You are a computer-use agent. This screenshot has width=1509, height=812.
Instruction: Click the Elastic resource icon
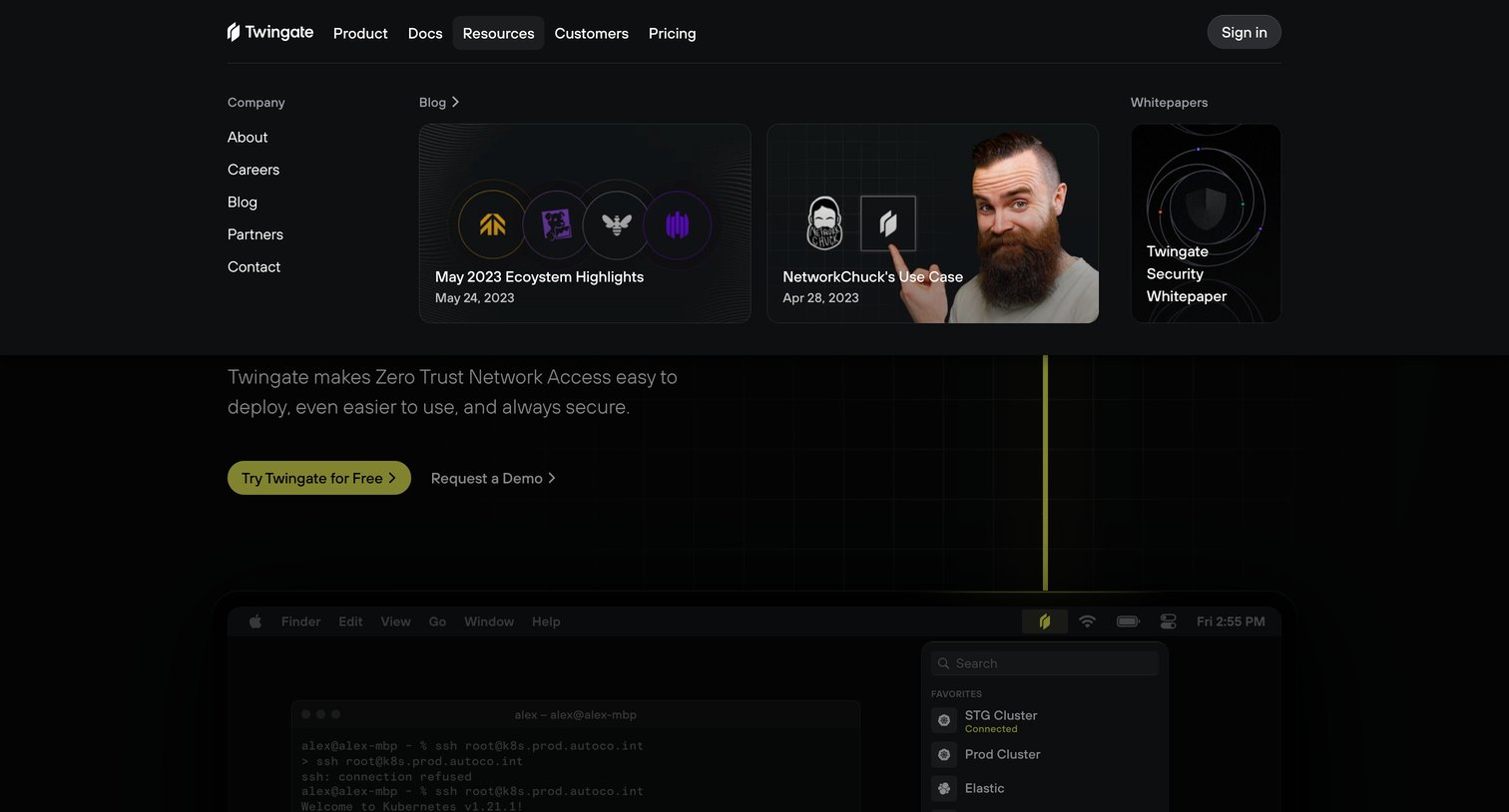[944, 788]
